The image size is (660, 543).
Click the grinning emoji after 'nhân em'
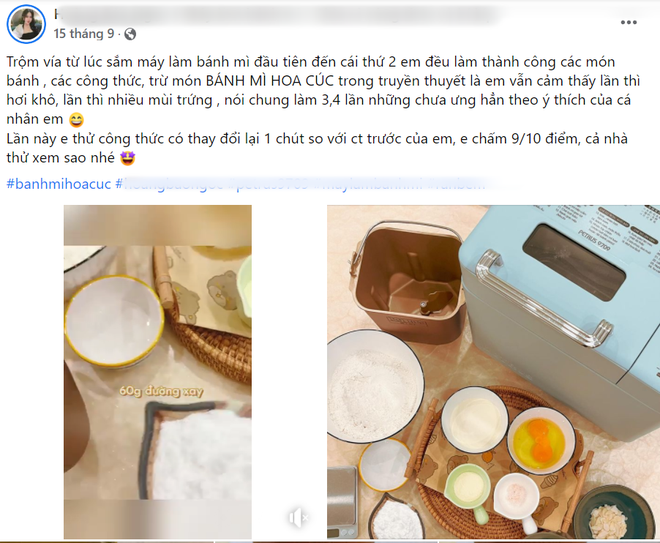click(76, 120)
